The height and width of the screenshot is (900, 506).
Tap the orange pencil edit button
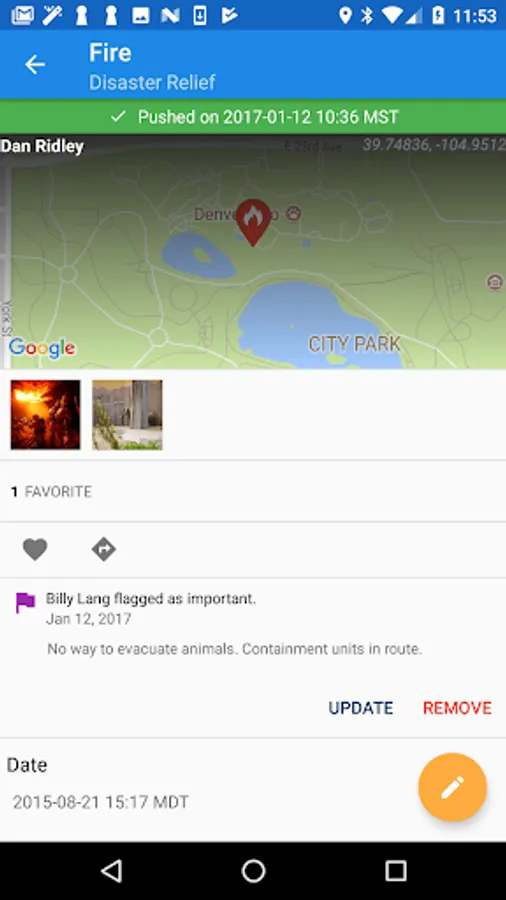(x=452, y=787)
